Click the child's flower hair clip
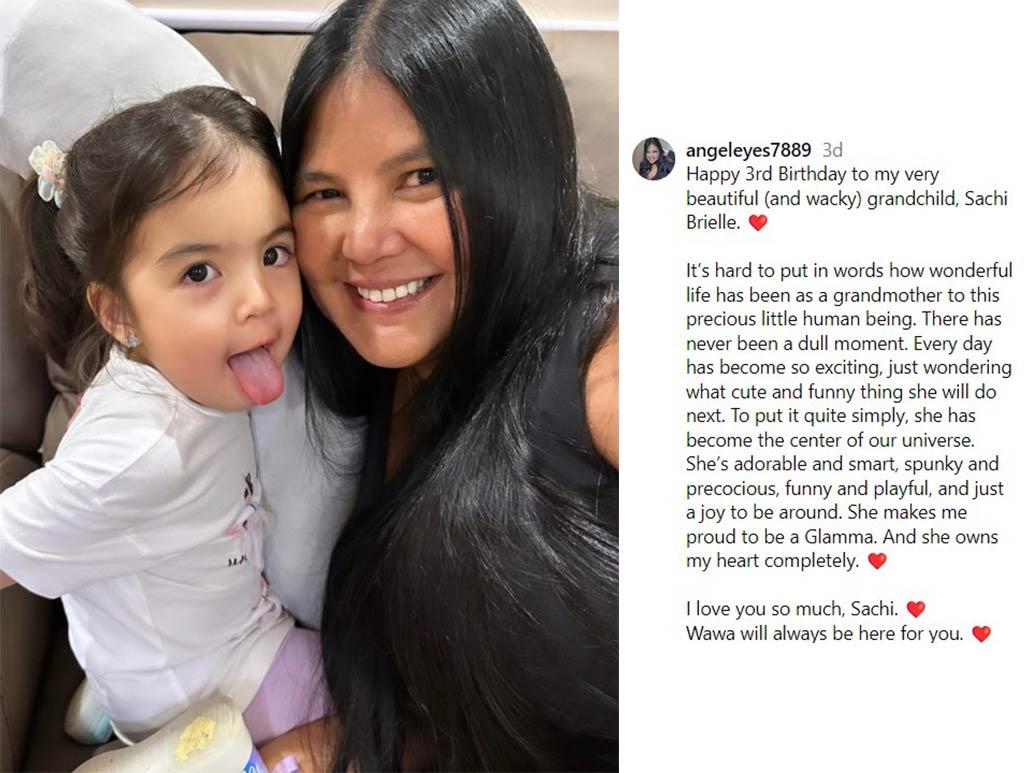This screenshot has height=773, width=1031. pyautogui.click(x=49, y=172)
